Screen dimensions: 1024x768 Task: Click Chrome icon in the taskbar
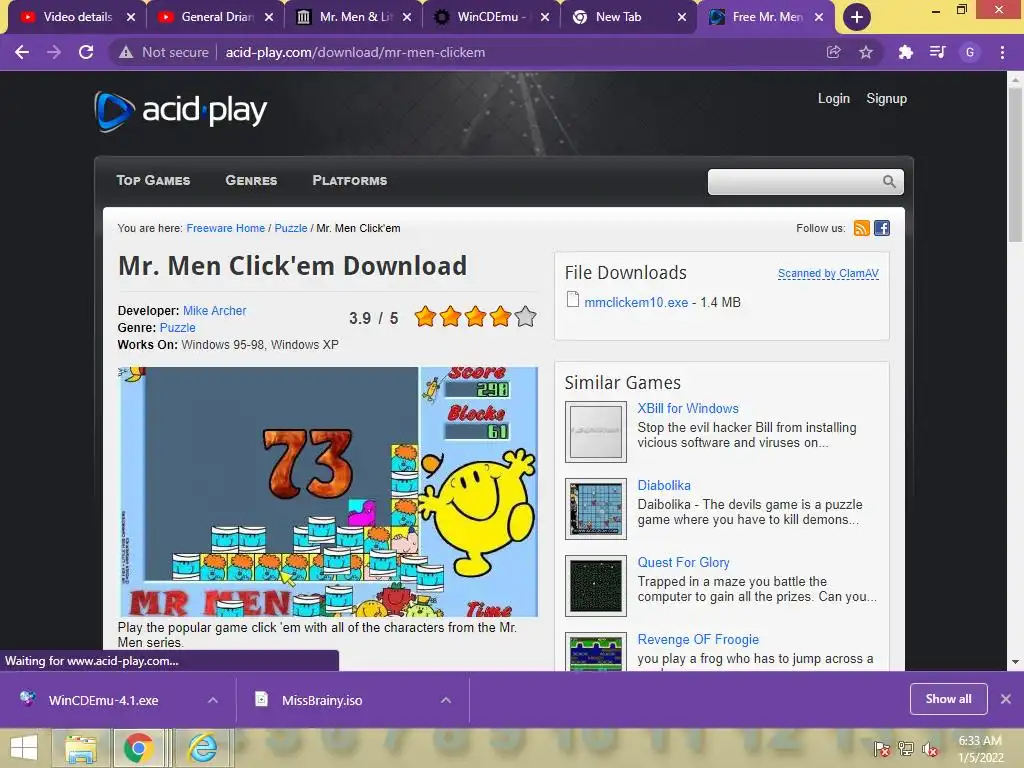pos(138,748)
